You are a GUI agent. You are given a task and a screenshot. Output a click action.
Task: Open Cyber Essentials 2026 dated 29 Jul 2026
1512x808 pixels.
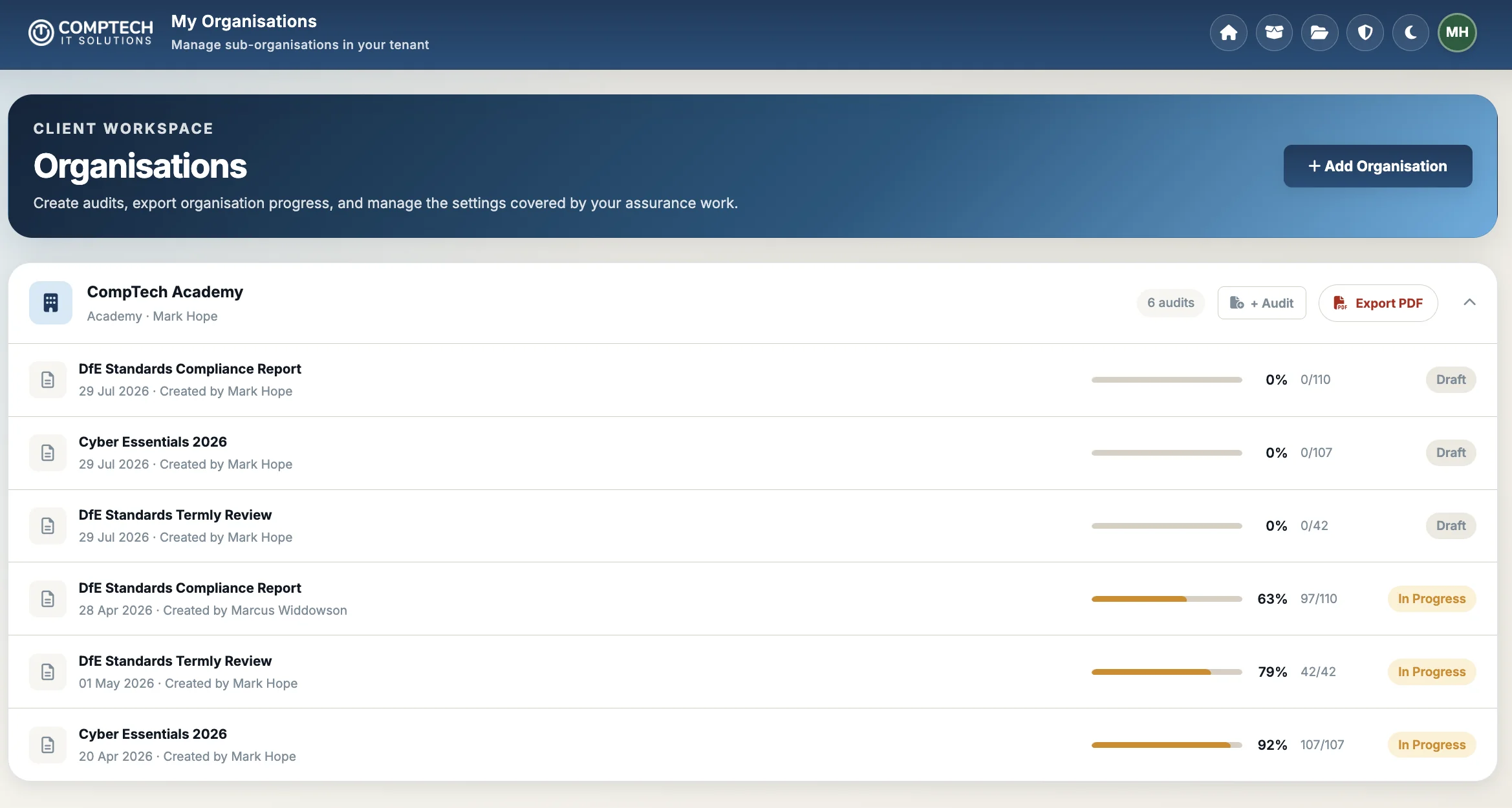point(753,453)
